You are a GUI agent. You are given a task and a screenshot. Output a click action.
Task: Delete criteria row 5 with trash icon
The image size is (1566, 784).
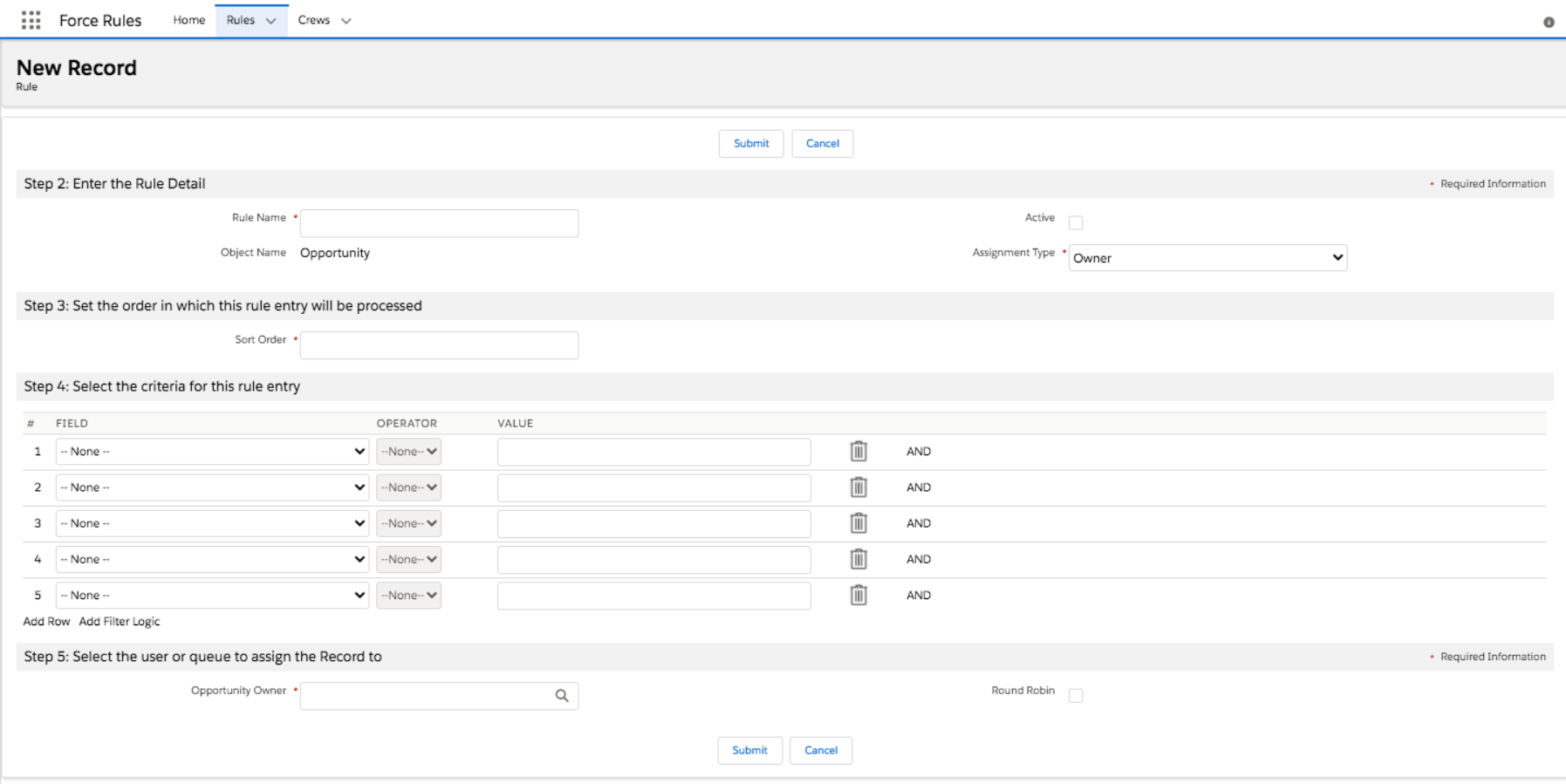pyautogui.click(x=858, y=595)
